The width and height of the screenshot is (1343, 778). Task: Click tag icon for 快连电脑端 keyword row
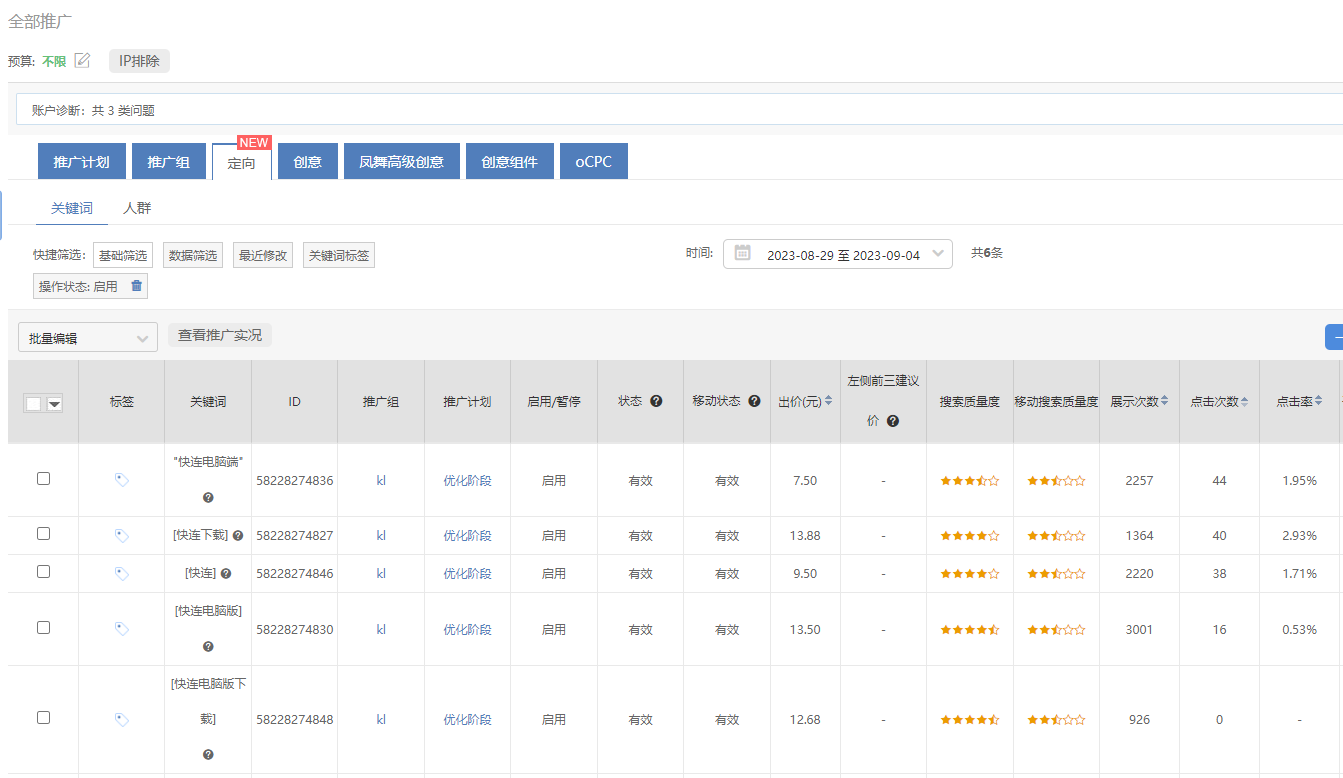[x=122, y=480]
